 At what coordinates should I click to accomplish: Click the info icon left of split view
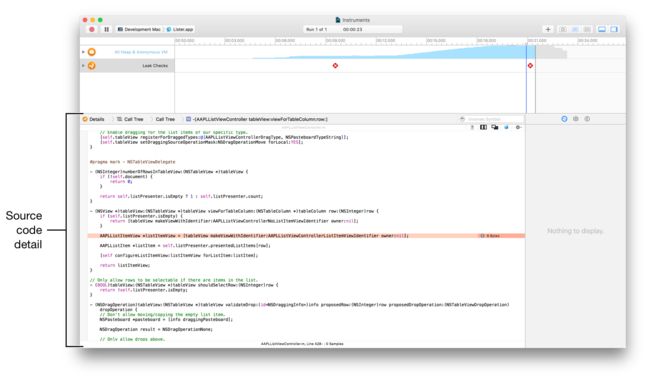472,127
